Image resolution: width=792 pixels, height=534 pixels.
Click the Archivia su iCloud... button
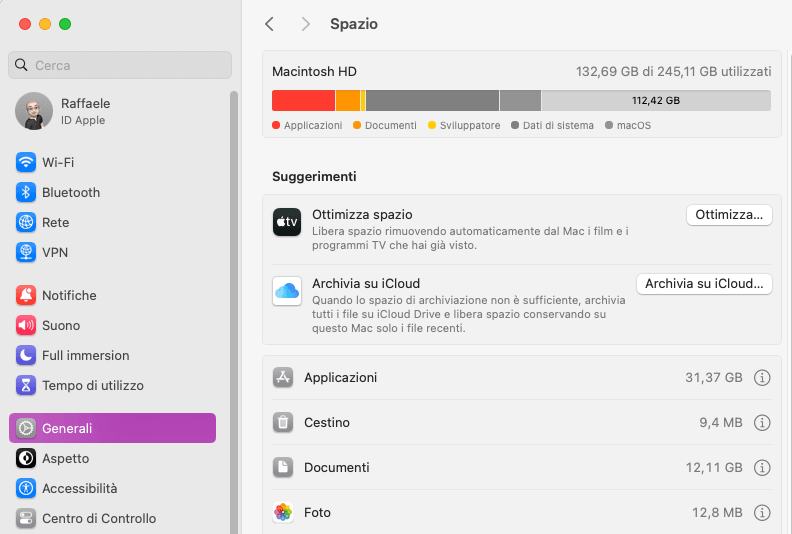tap(704, 284)
